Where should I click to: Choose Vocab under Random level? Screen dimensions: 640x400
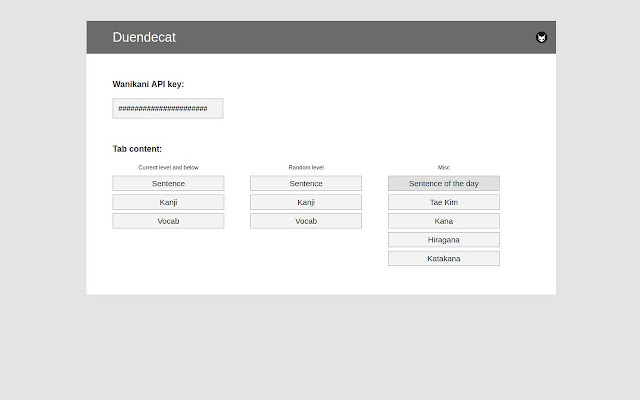click(x=306, y=221)
